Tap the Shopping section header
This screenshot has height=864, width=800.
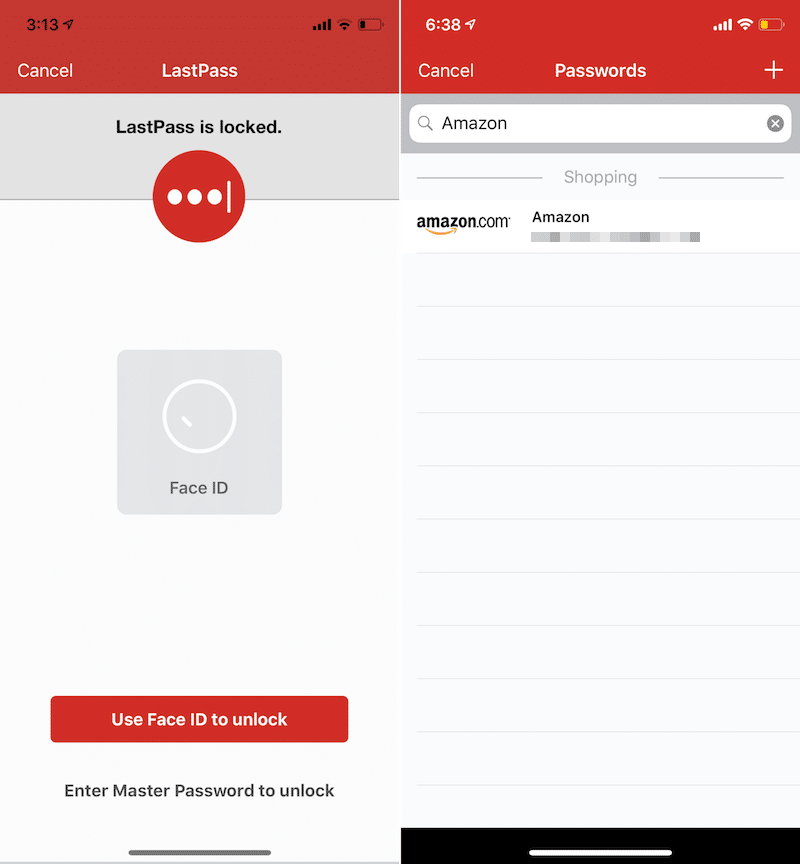coord(600,177)
